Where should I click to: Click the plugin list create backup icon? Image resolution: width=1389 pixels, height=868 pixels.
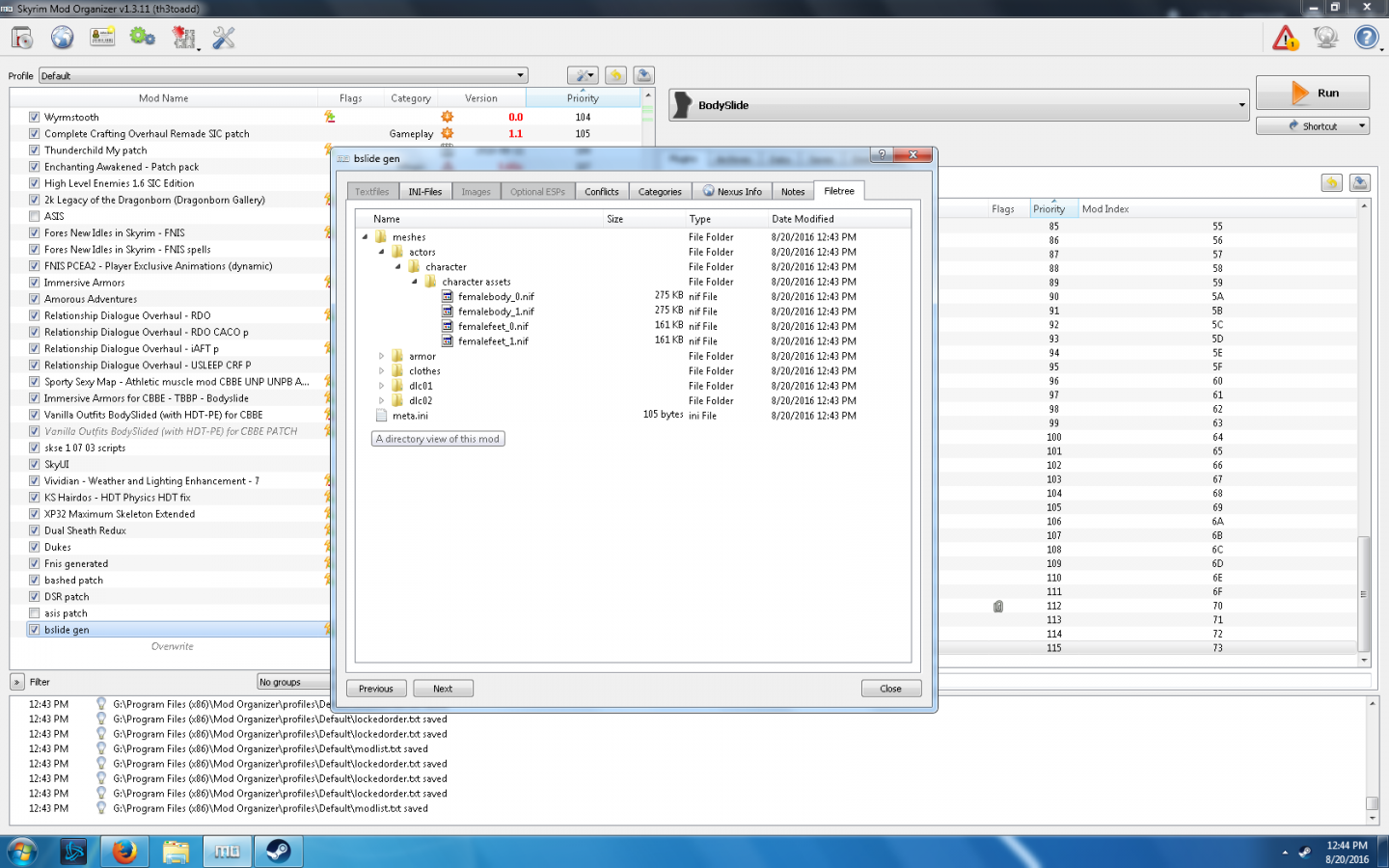pyautogui.click(x=1359, y=182)
